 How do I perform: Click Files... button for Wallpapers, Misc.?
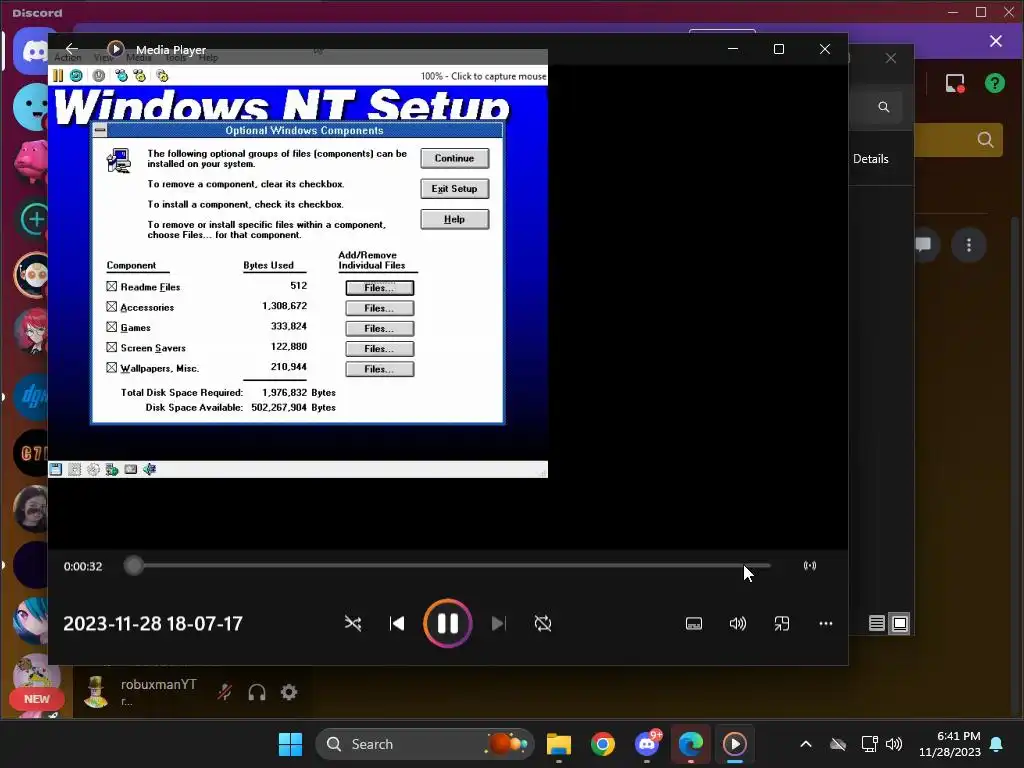pyautogui.click(x=379, y=369)
